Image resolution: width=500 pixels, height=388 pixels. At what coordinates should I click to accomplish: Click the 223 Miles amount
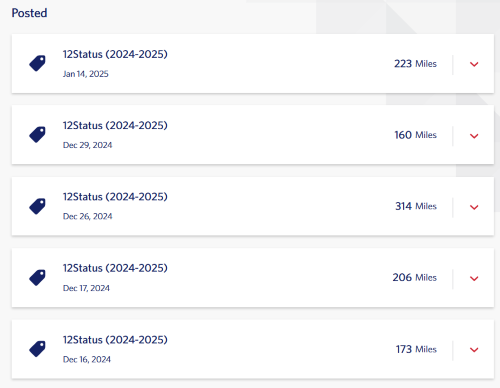pyautogui.click(x=415, y=64)
